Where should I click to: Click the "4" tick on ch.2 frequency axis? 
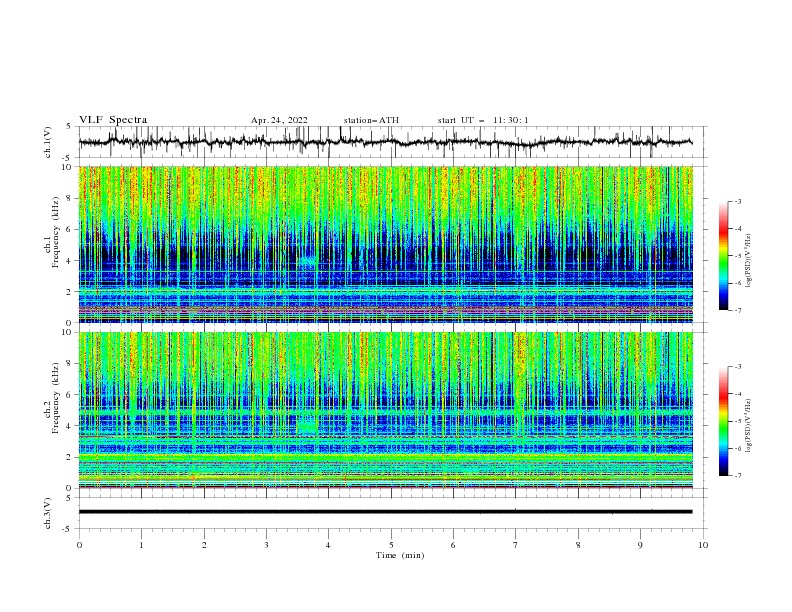click(69, 426)
